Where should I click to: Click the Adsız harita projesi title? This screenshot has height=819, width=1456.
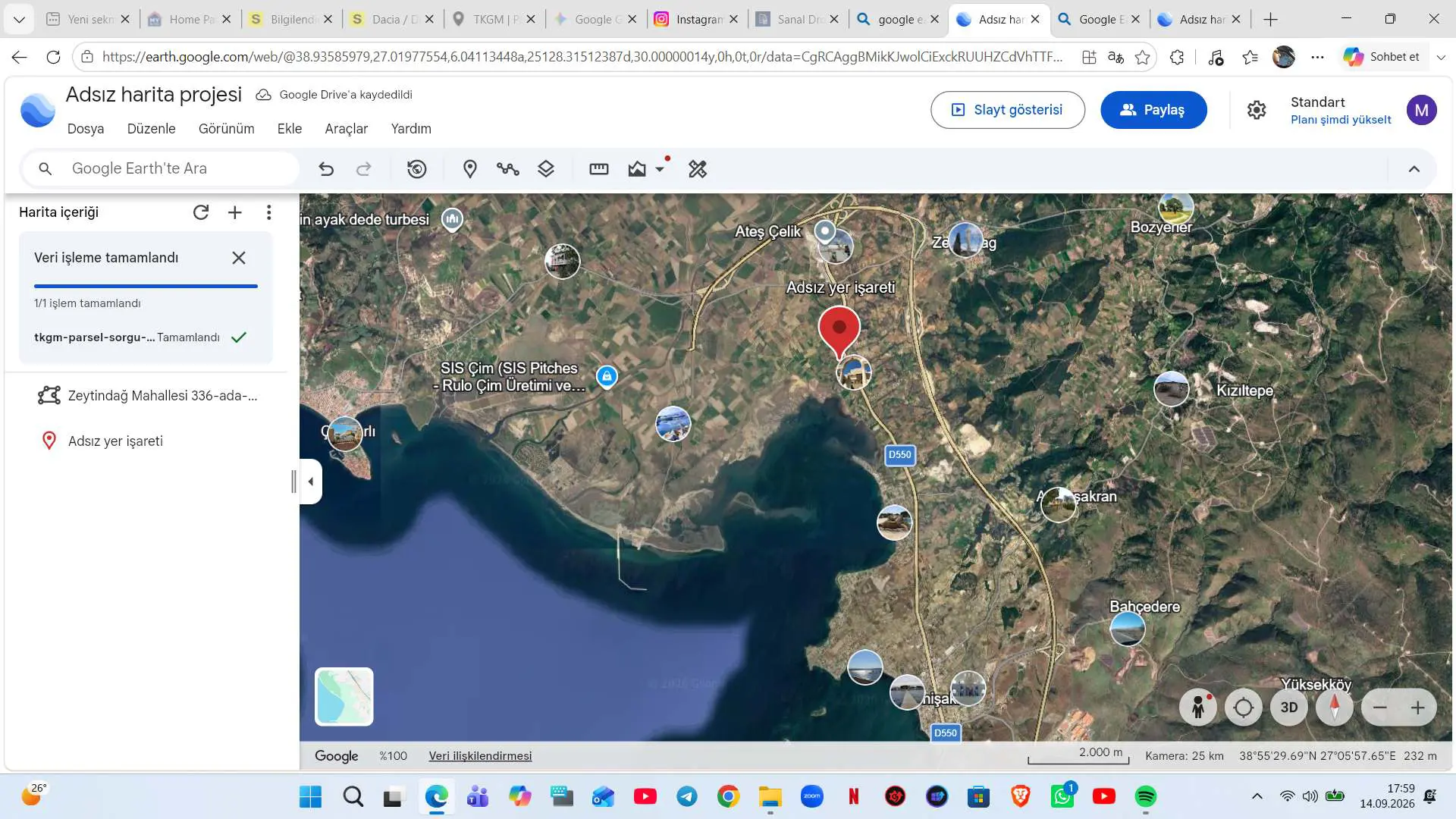coord(154,95)
